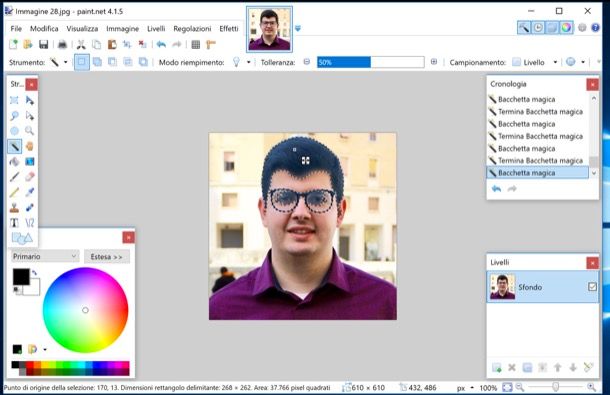Image resolution: width=610 pixels, height=395 pixels.
Task: Toggle the Colors window button
Action: [566, 28]
